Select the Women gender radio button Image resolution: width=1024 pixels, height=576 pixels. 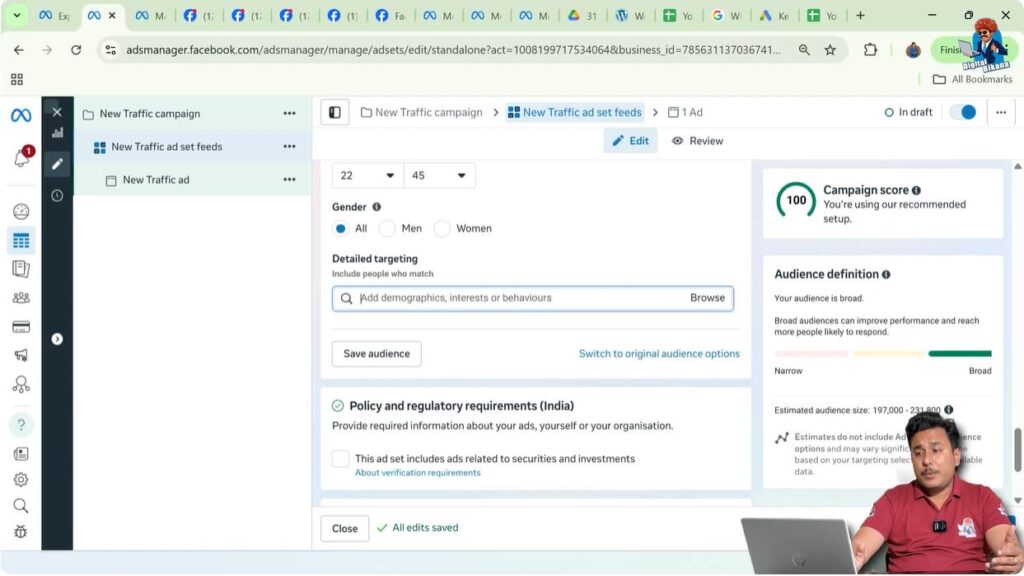442,229
